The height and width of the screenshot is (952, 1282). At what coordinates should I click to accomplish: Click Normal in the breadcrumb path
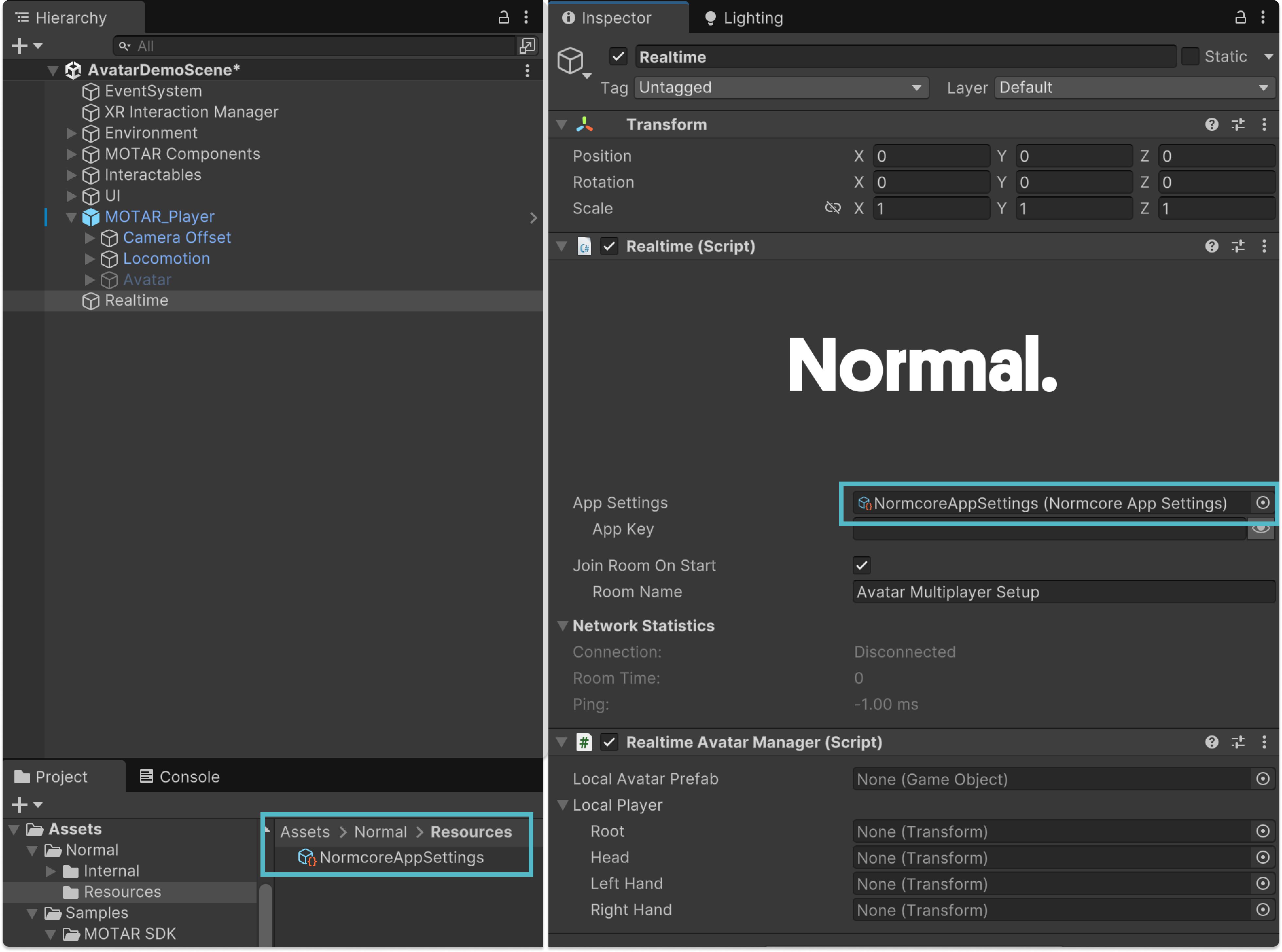[x=381, y=832]
